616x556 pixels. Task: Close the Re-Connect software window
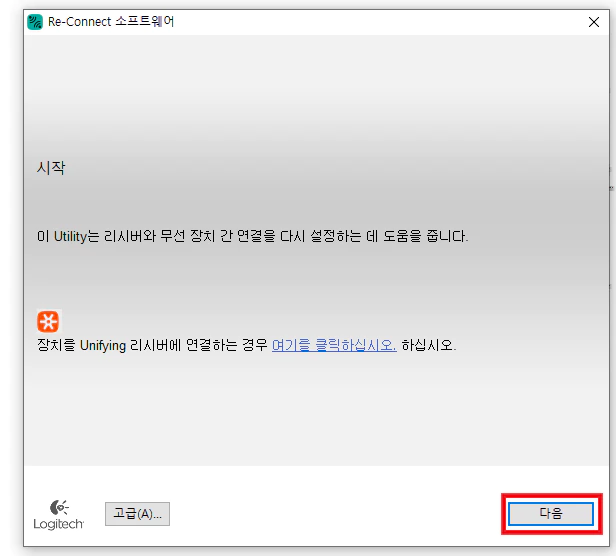(x=594, y=22)
